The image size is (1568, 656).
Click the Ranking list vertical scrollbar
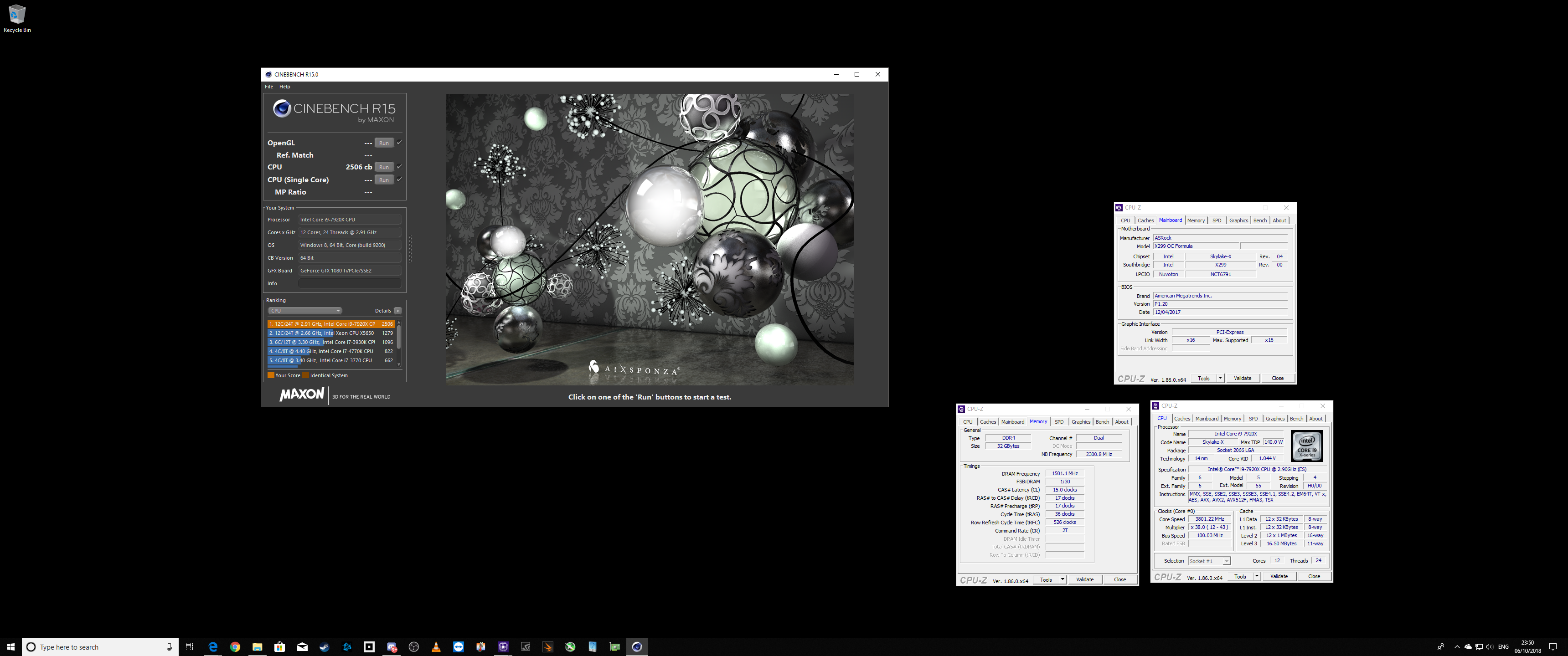[x=399, y=343]
